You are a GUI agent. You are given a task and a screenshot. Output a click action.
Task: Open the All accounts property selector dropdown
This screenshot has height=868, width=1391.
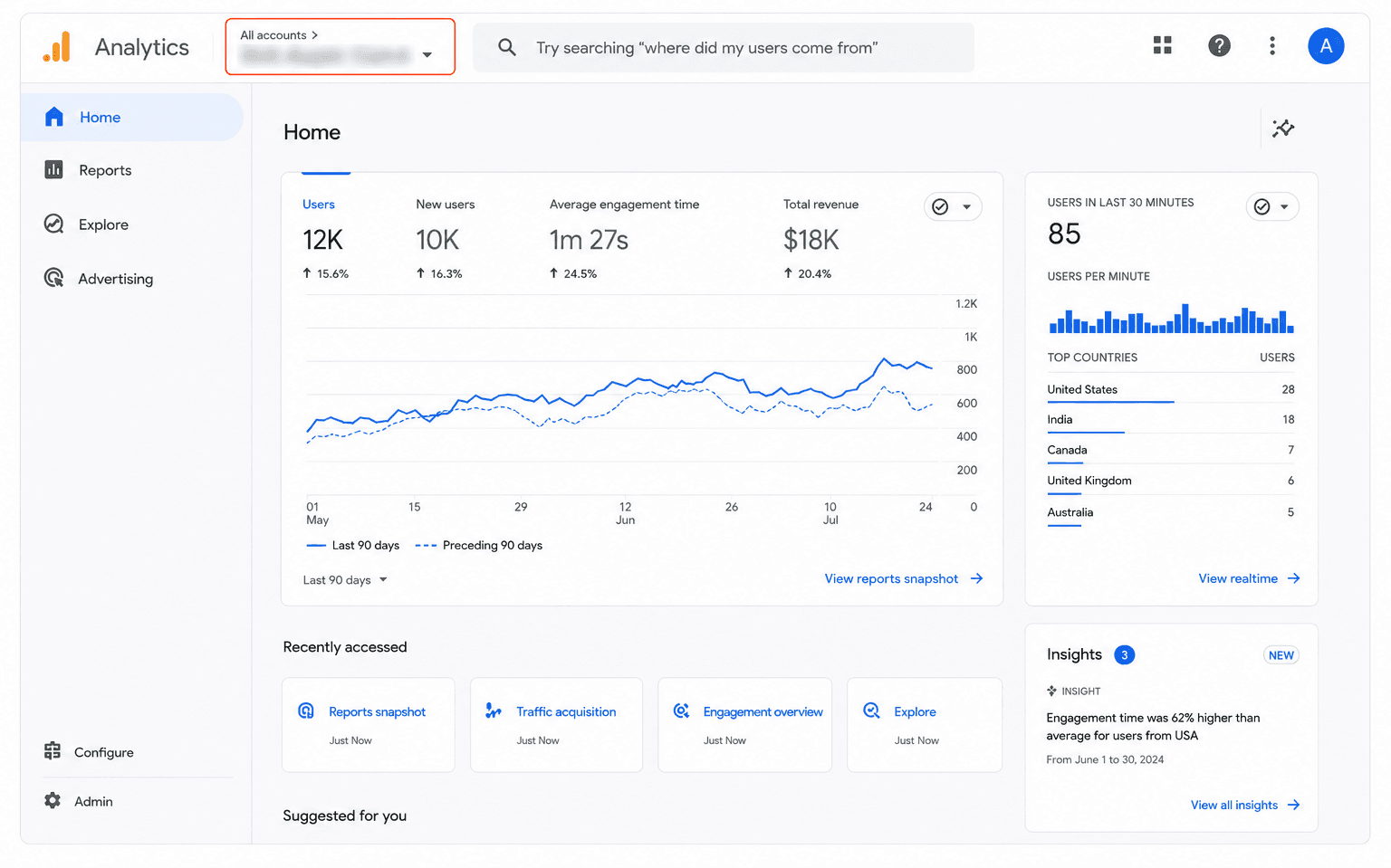click(x=340, y=47)
